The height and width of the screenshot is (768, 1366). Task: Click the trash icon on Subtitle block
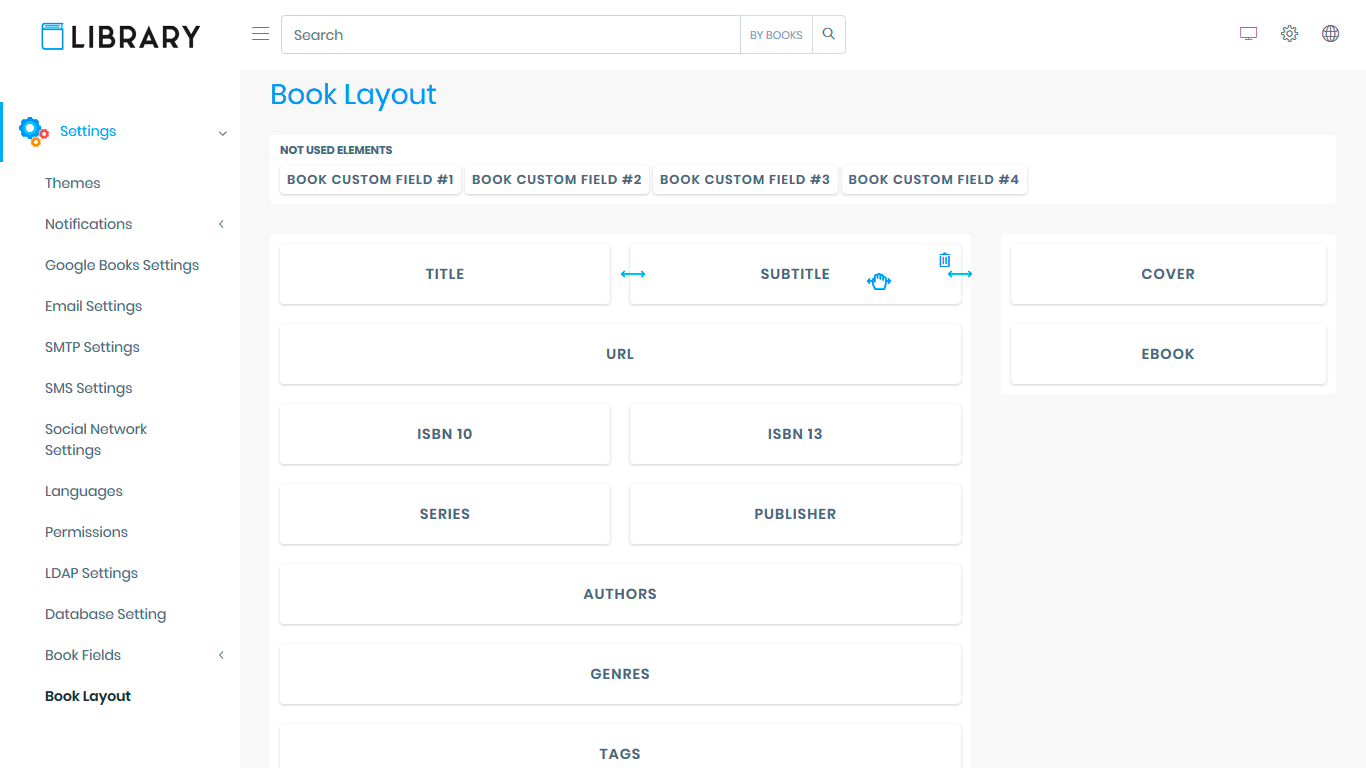point(944,260)
